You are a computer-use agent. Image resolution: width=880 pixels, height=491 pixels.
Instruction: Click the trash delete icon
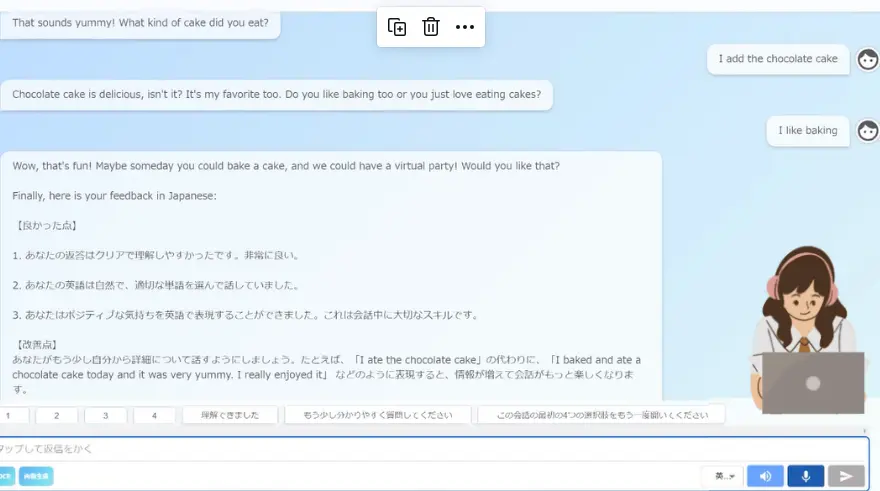pyautogui.click(x=431, y=27)
